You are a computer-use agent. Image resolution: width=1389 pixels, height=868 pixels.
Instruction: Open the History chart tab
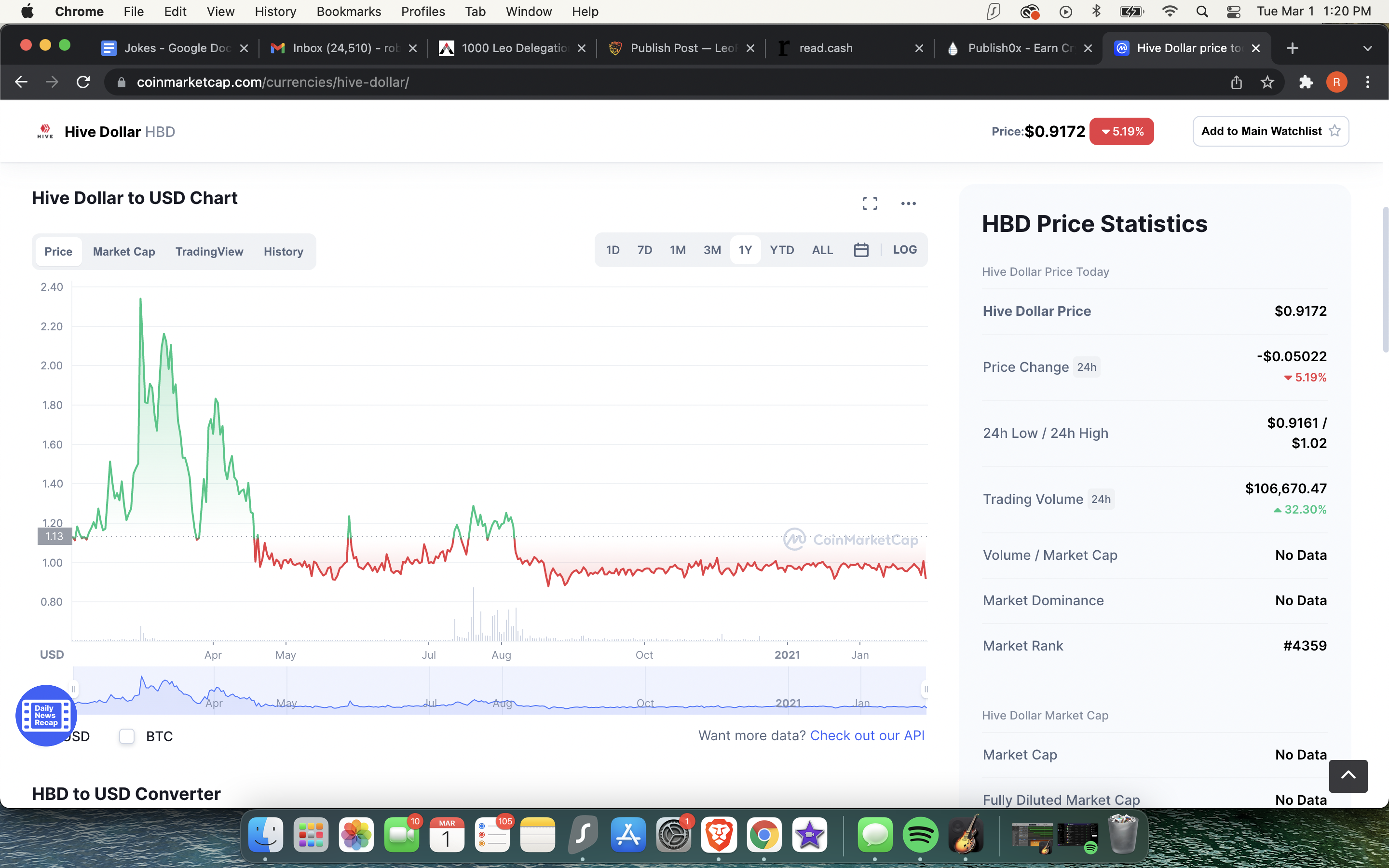point(284,251)
